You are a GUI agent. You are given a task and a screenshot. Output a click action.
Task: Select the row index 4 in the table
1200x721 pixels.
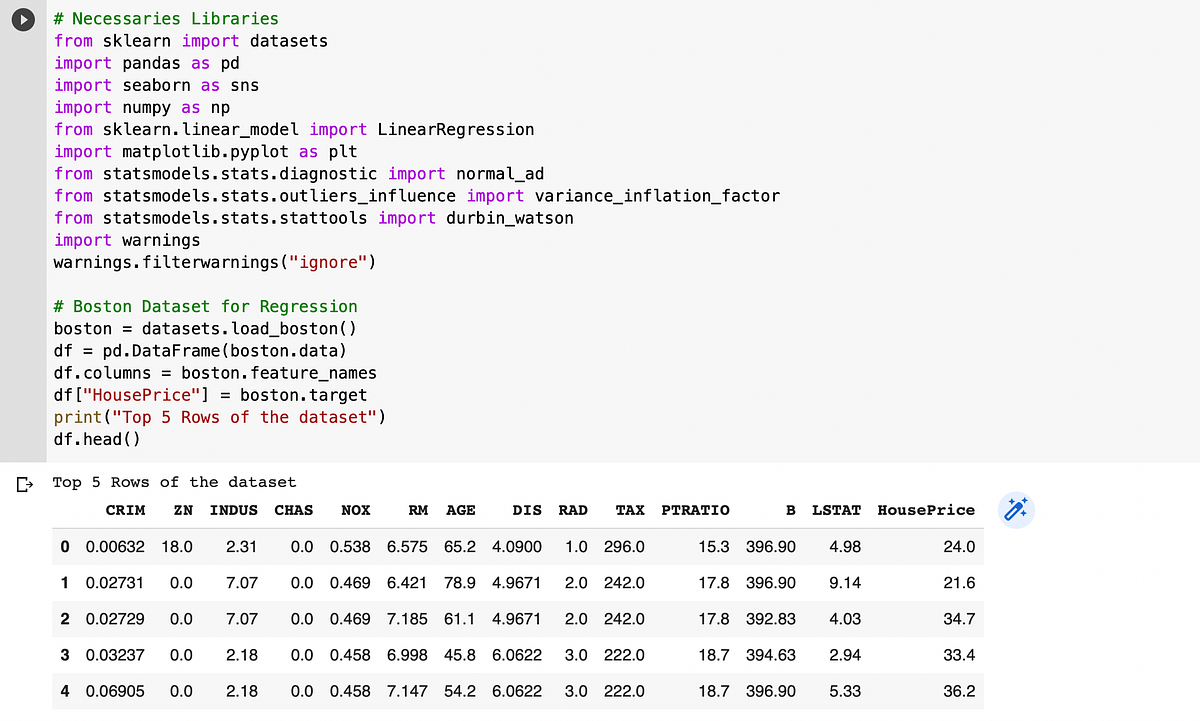coord(64,691)
